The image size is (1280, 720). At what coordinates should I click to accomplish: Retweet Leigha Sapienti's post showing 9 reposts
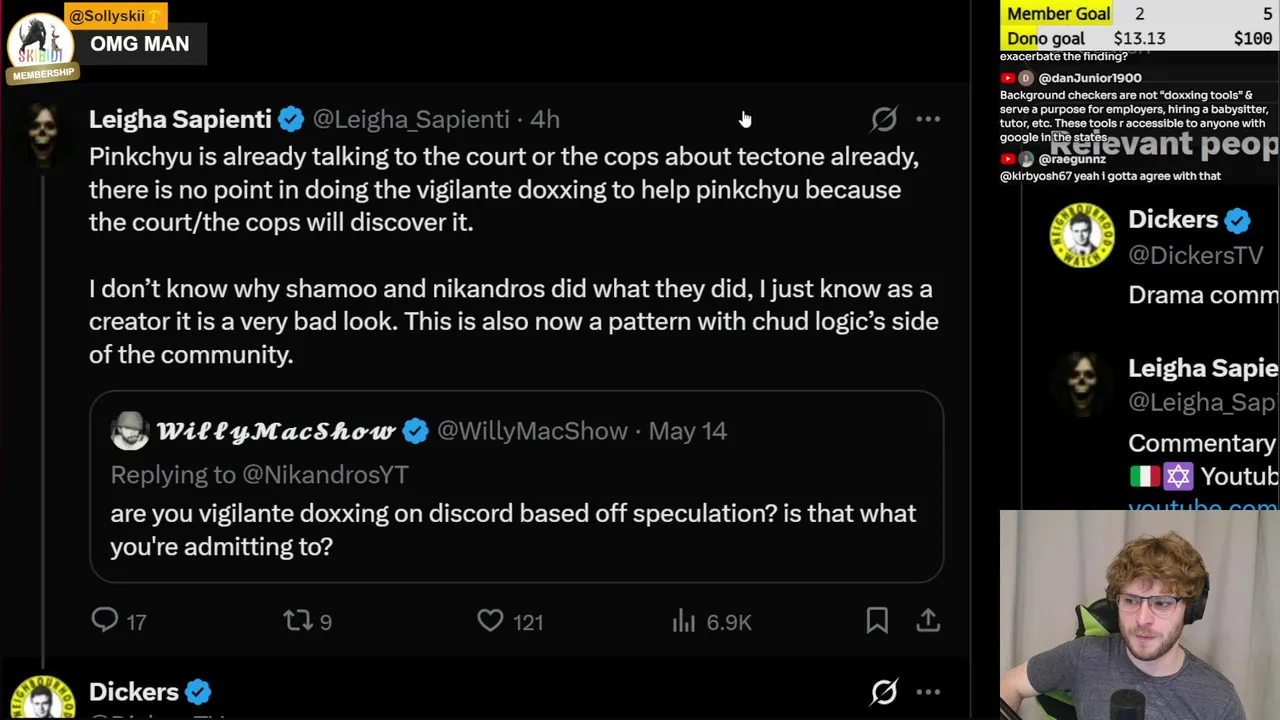tap(298, 621)
